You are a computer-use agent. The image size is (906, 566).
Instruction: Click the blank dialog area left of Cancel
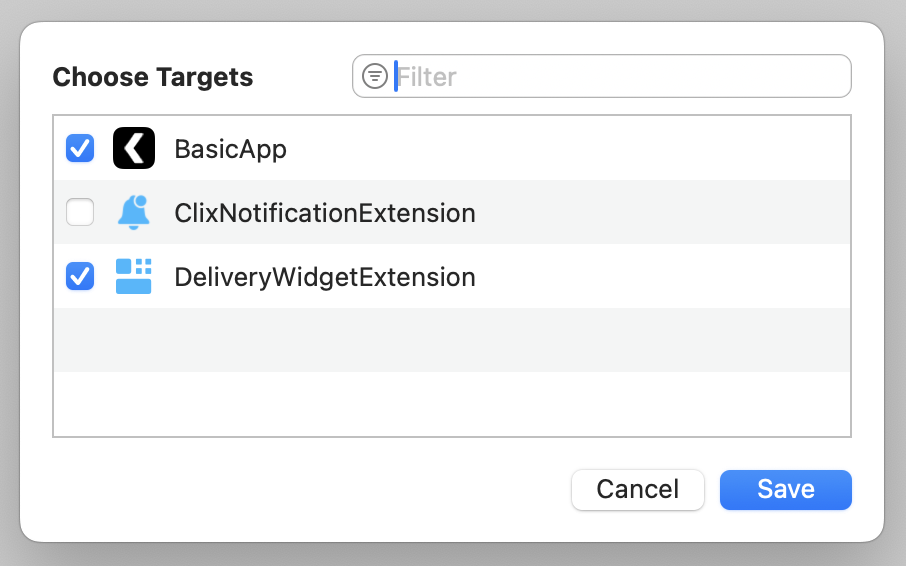point(300,489)
